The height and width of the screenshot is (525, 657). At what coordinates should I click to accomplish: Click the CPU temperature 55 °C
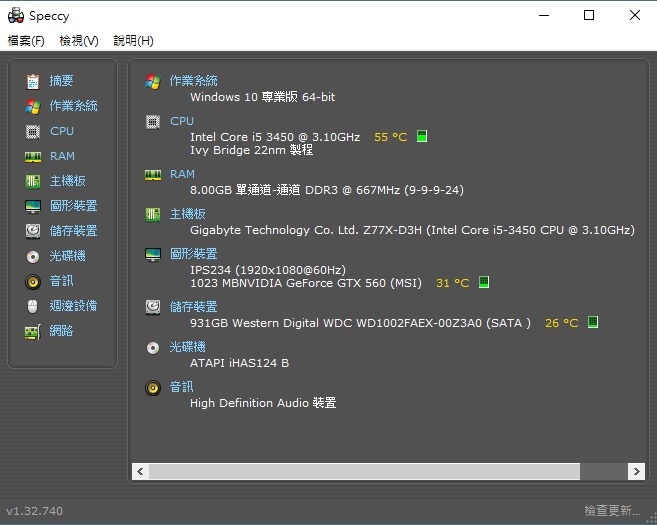[391, 137]
